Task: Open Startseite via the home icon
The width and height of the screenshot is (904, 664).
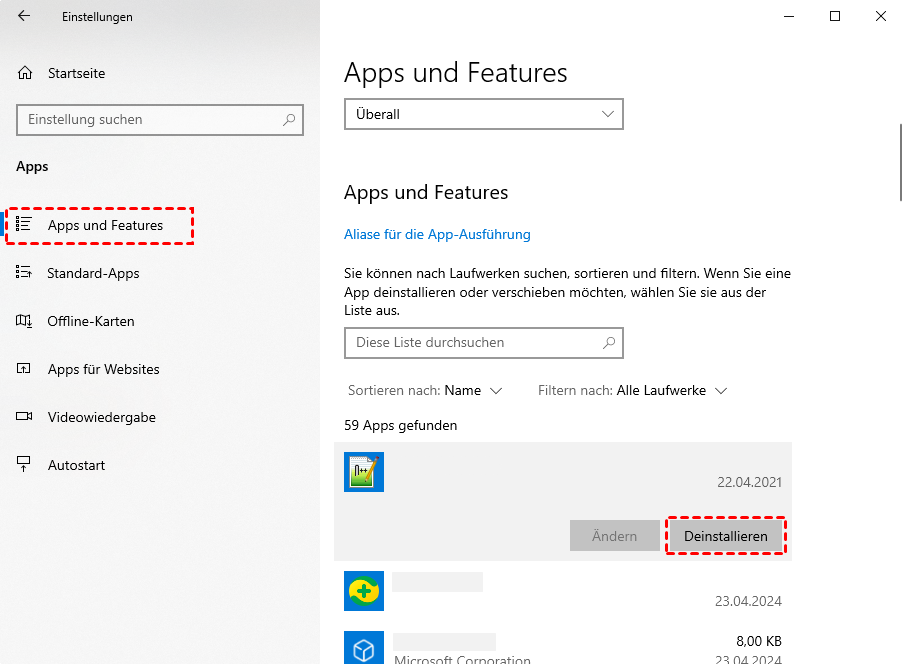Action: [x=25, y=73]
